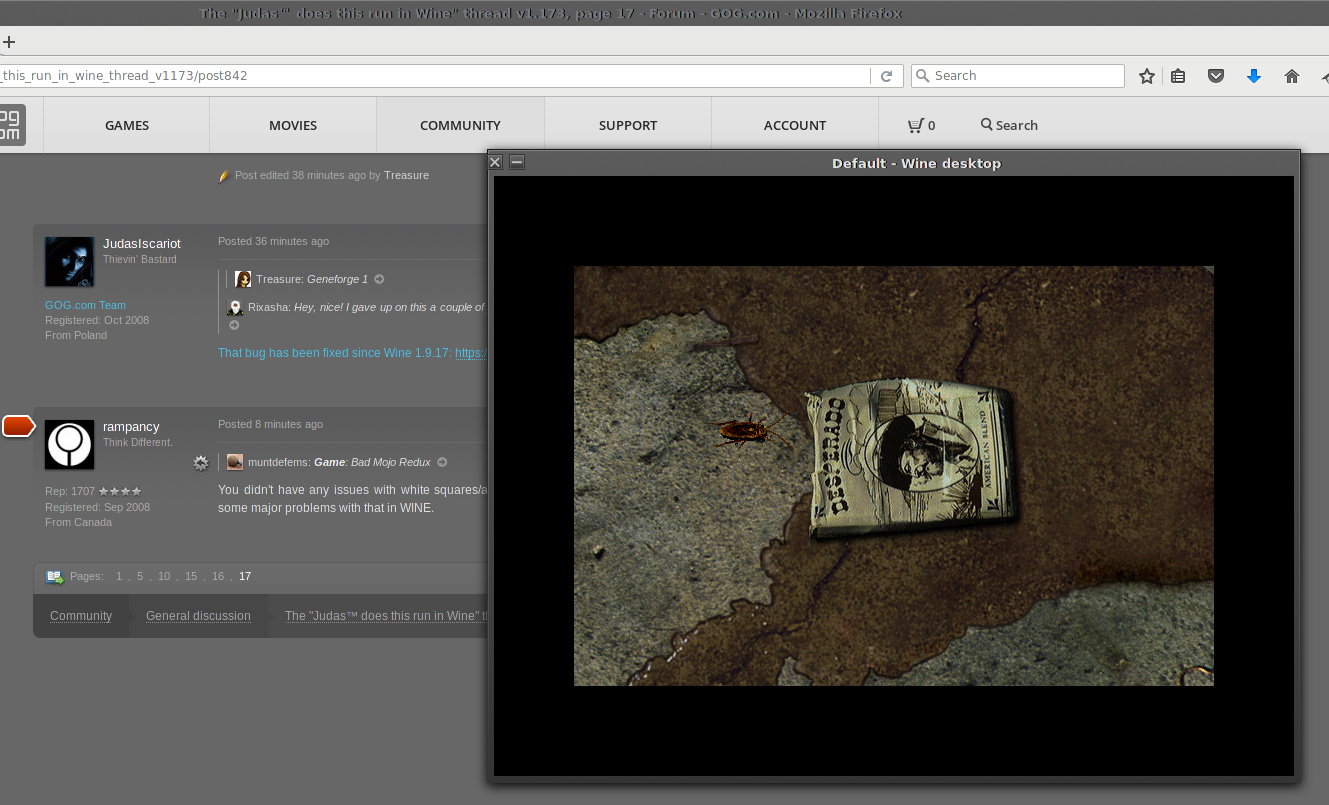Click the Firefox address bar URL
The image size is (1329, 805).
[435, 76]
